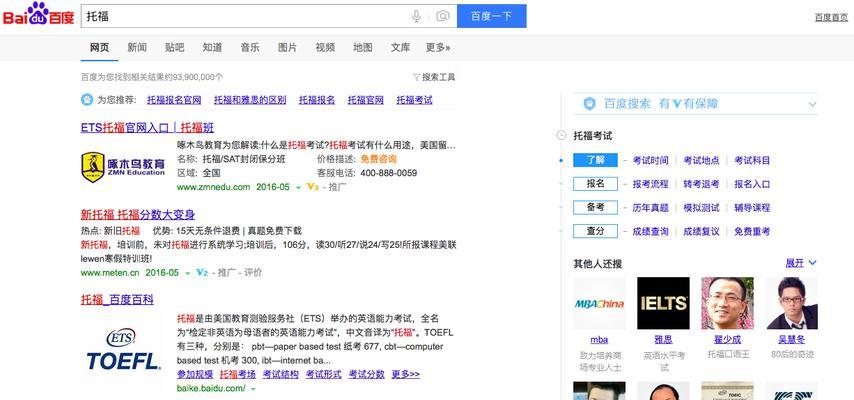Screen dimensions: 854x400
Task: Switch to the 网页 tab
Action: [x=99, y=48]
